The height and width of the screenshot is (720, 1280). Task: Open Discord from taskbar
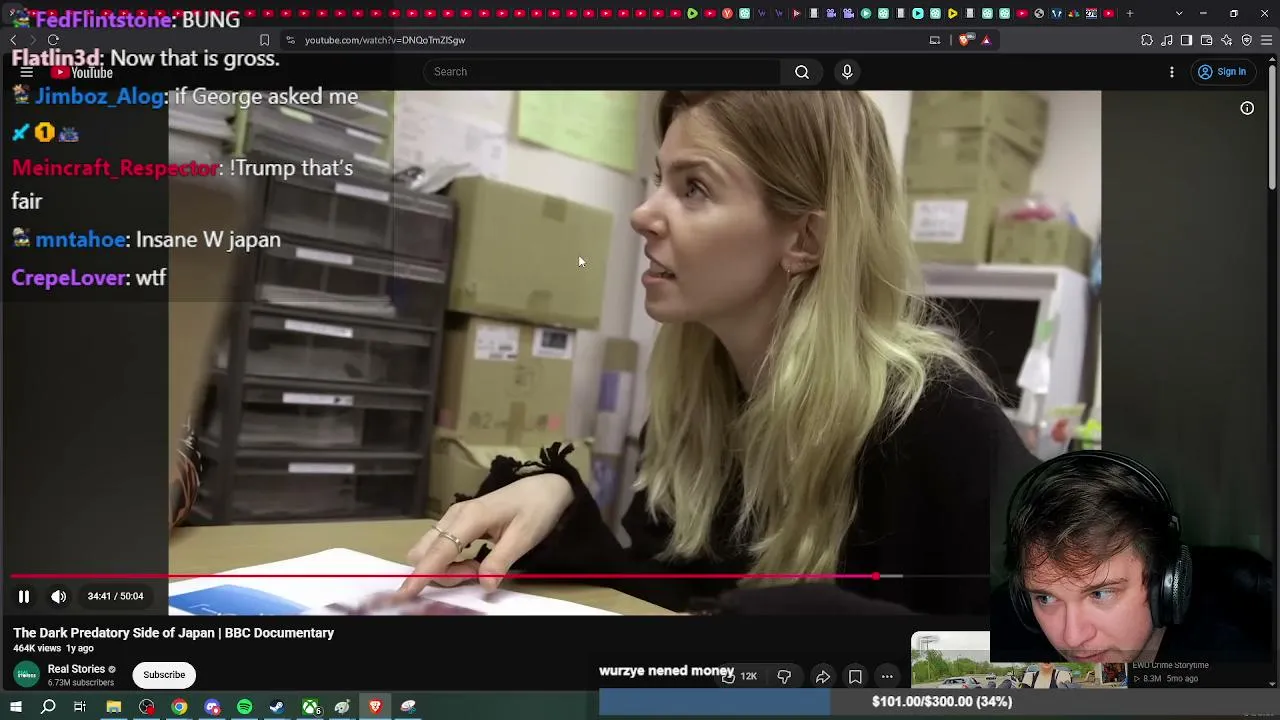212,707
